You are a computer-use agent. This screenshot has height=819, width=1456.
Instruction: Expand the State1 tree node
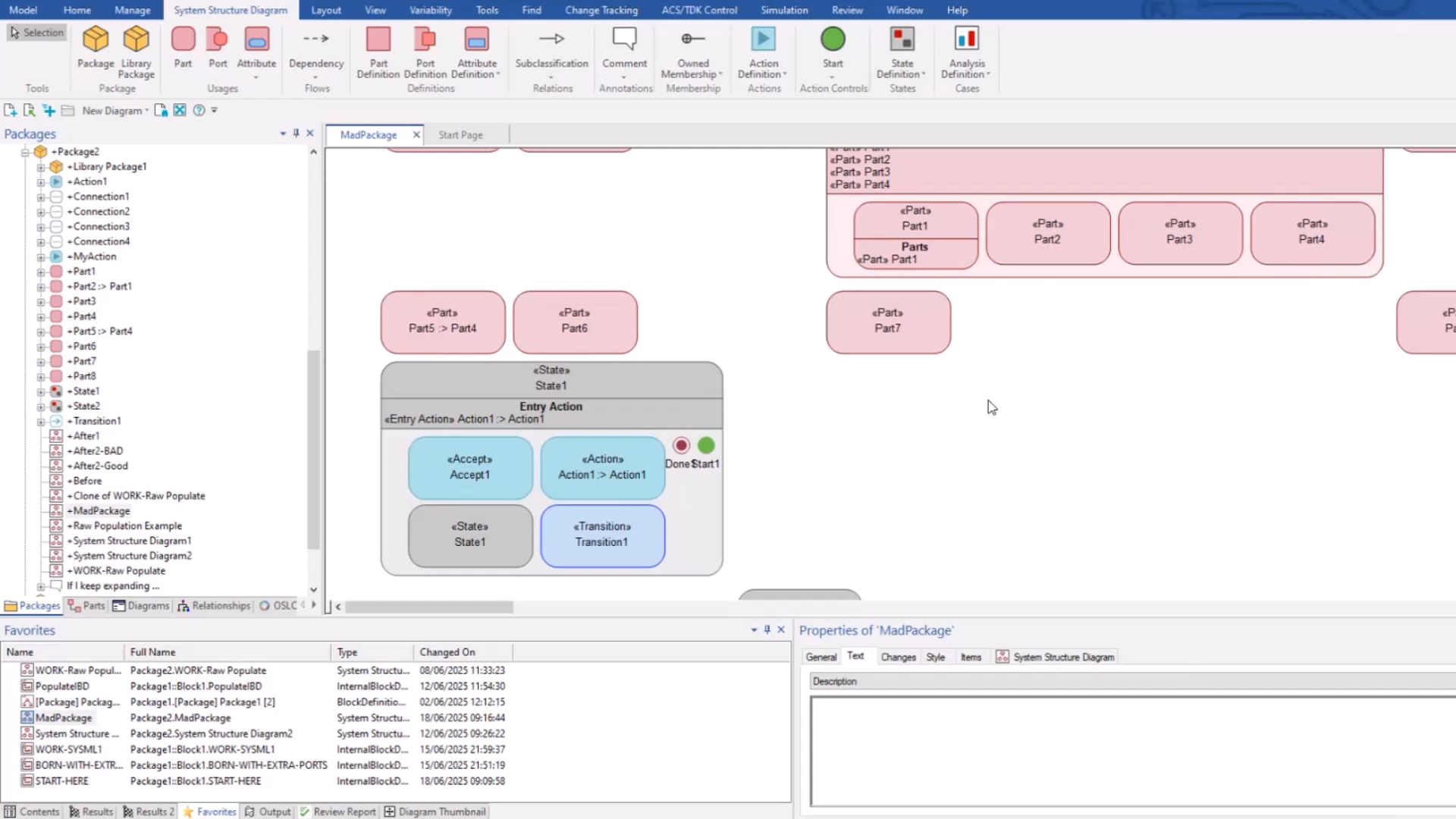coord(41,392)
